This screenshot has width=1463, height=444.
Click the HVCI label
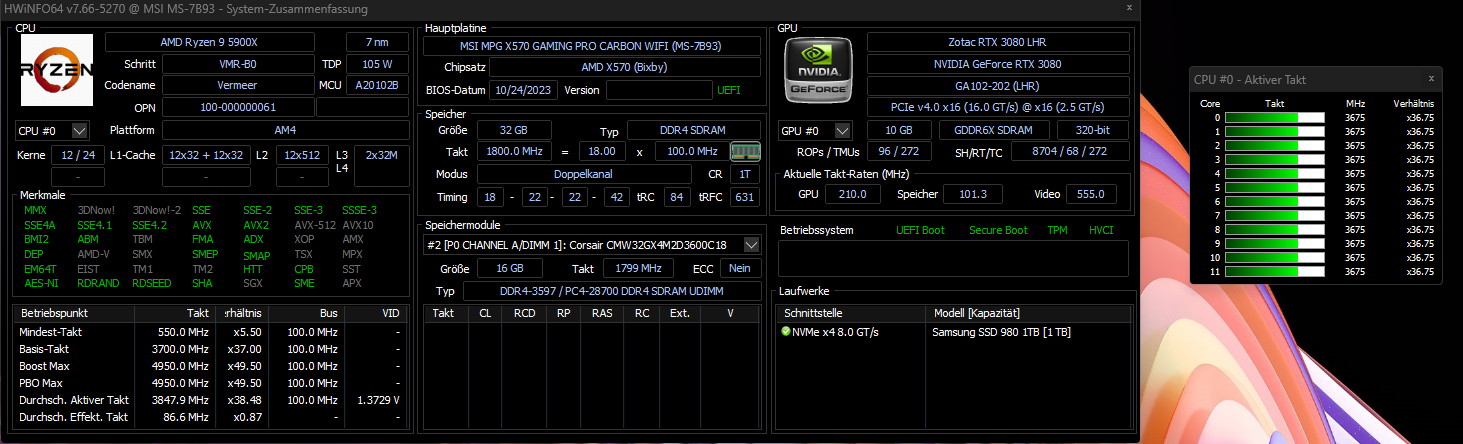coord(1101,230)
